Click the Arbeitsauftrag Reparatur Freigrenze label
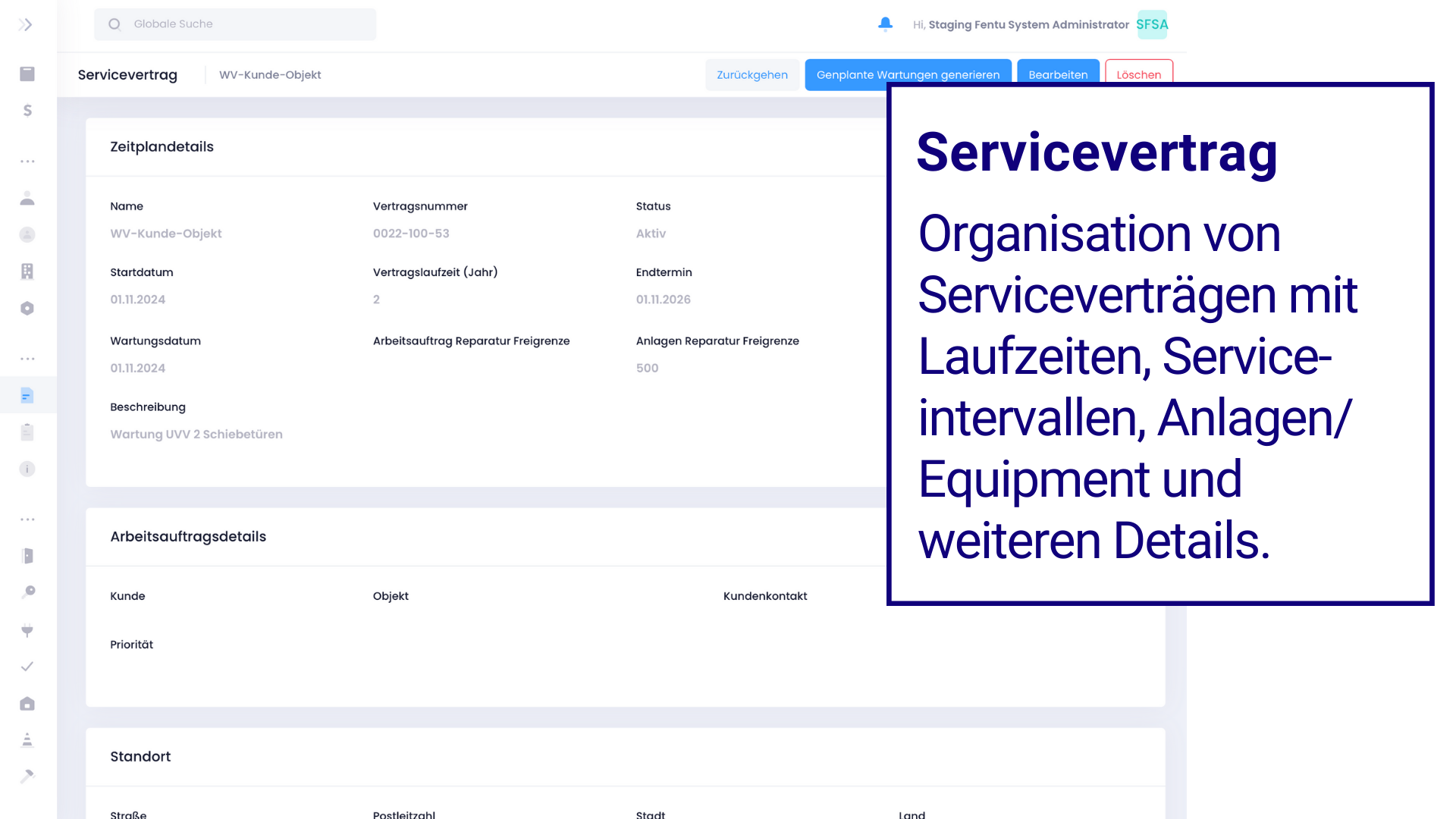The height and width of the screenshot is (819, 1456). coord(471,341)
